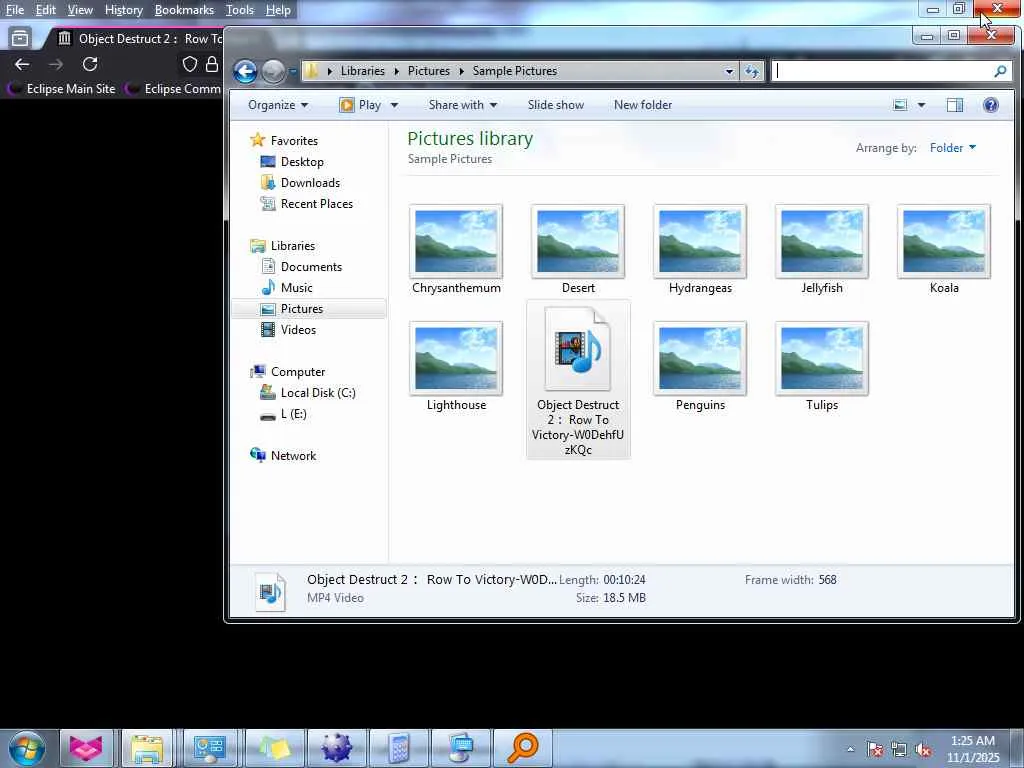Open the view options dropdown arrow
Image resolution: width=1024 pixels, height=768 pixels.
click(921, 105)
